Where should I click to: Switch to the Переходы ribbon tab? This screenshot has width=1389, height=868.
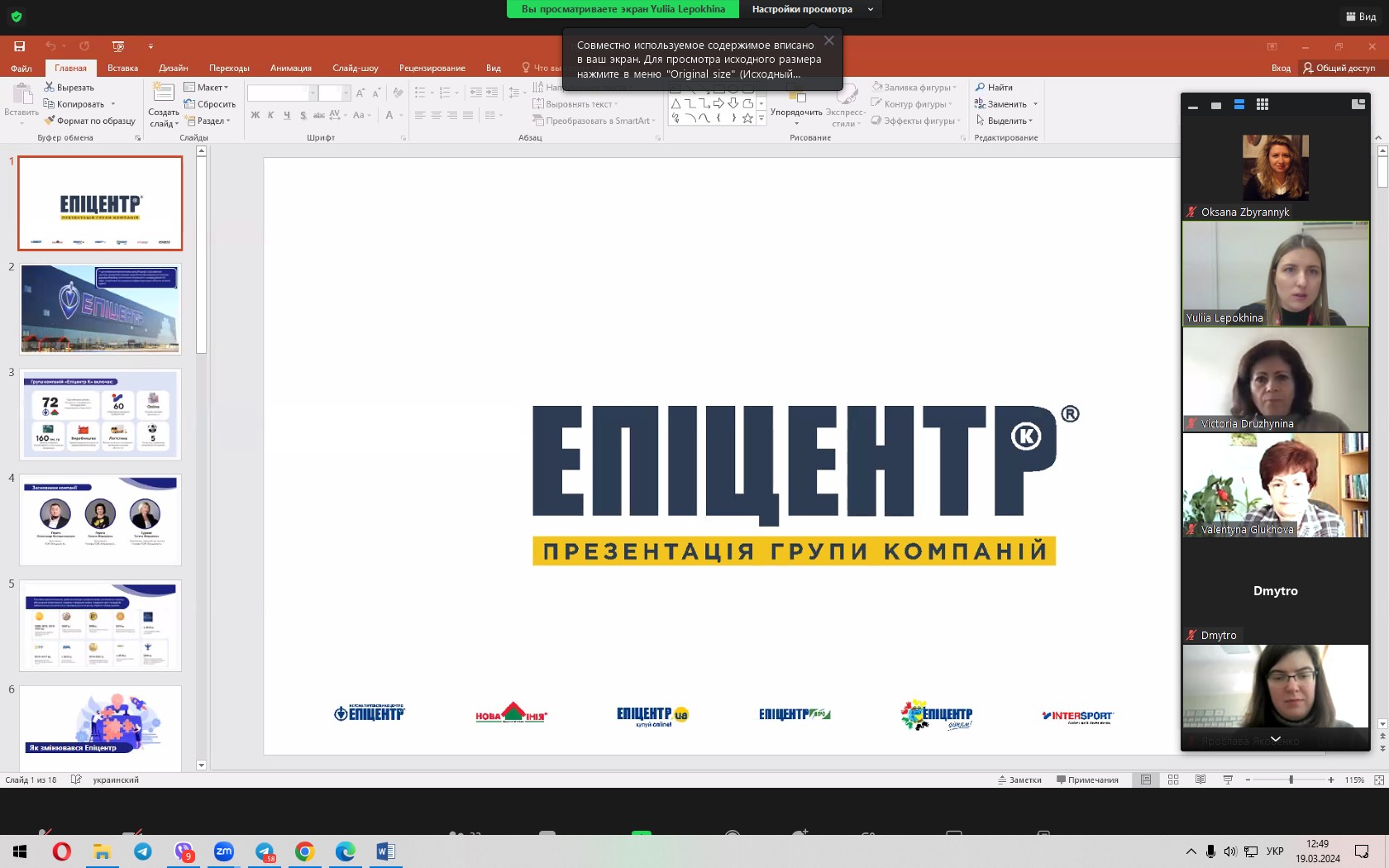pos(229,68)
